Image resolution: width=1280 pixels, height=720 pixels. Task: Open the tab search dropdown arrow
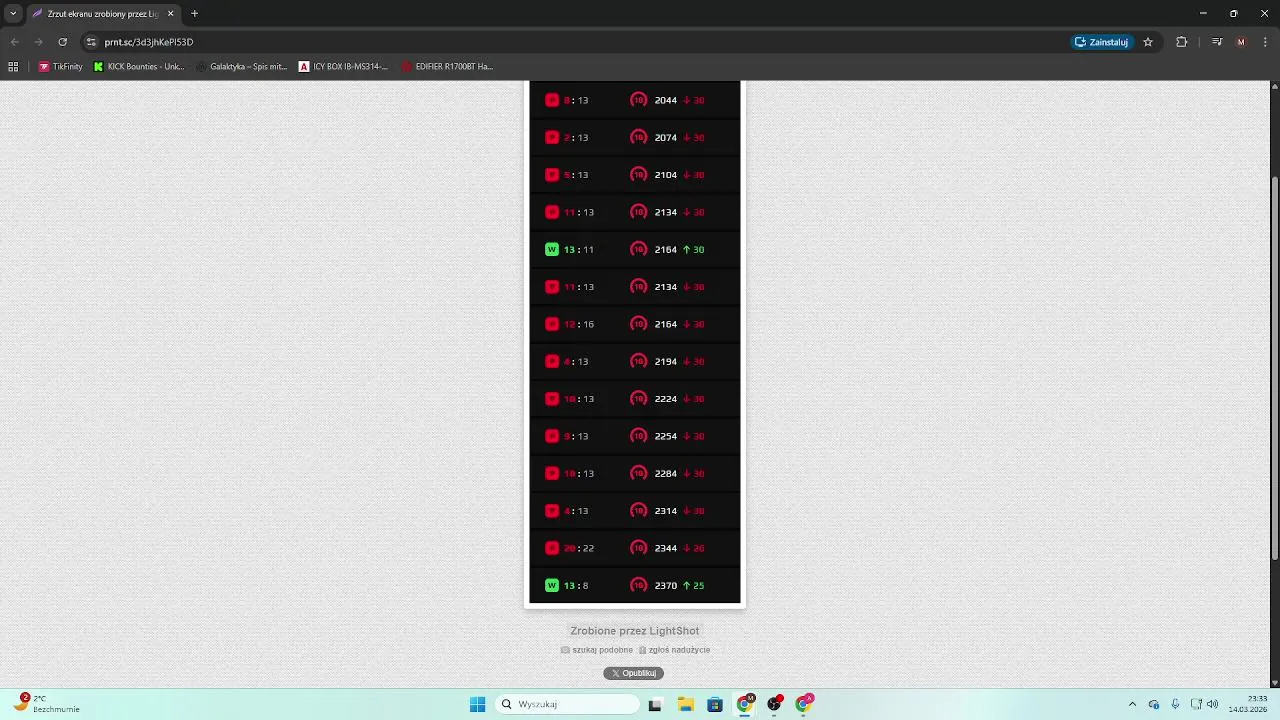click(13, 14)
